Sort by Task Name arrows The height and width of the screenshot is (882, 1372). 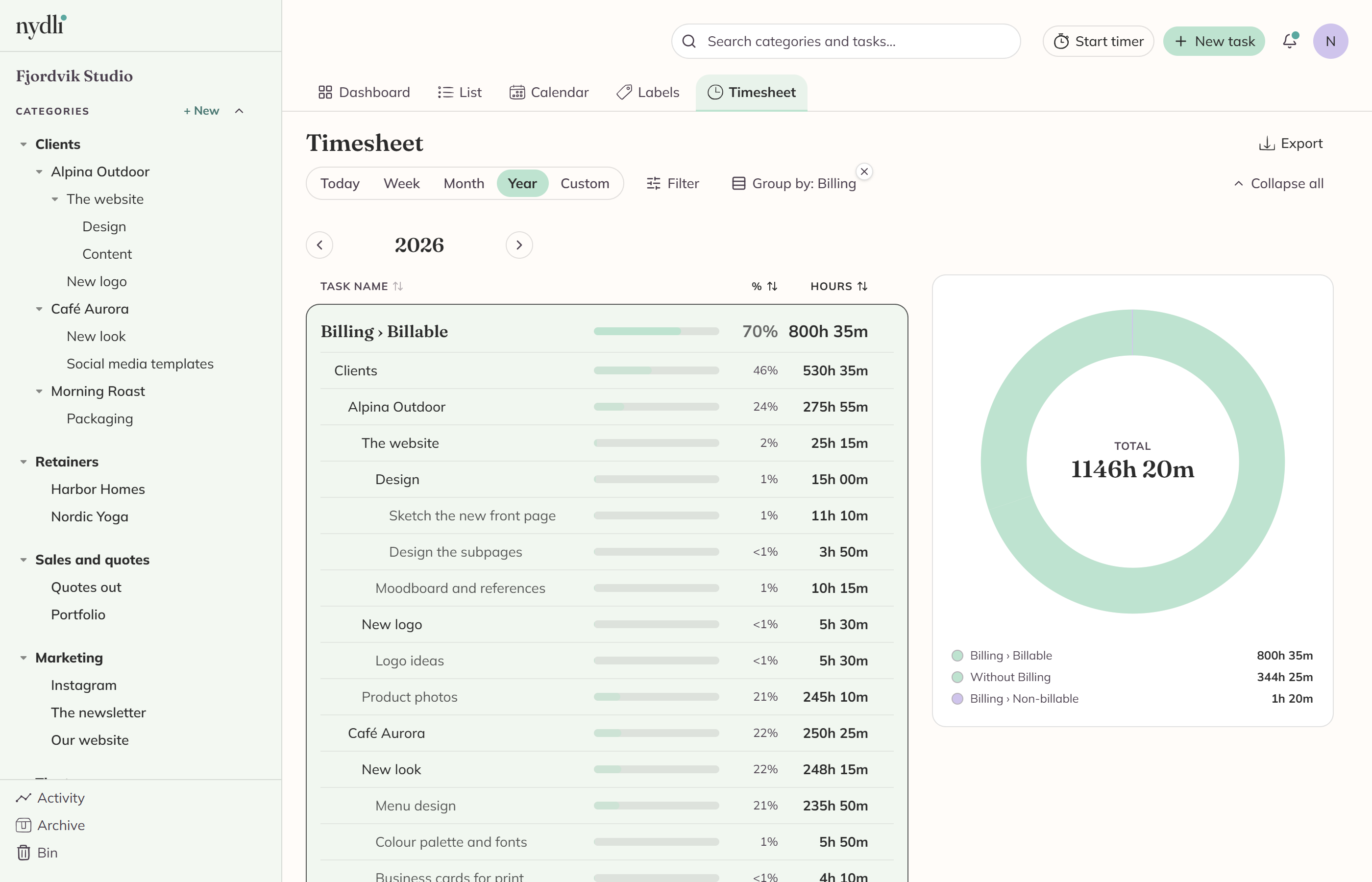(398, 286)
